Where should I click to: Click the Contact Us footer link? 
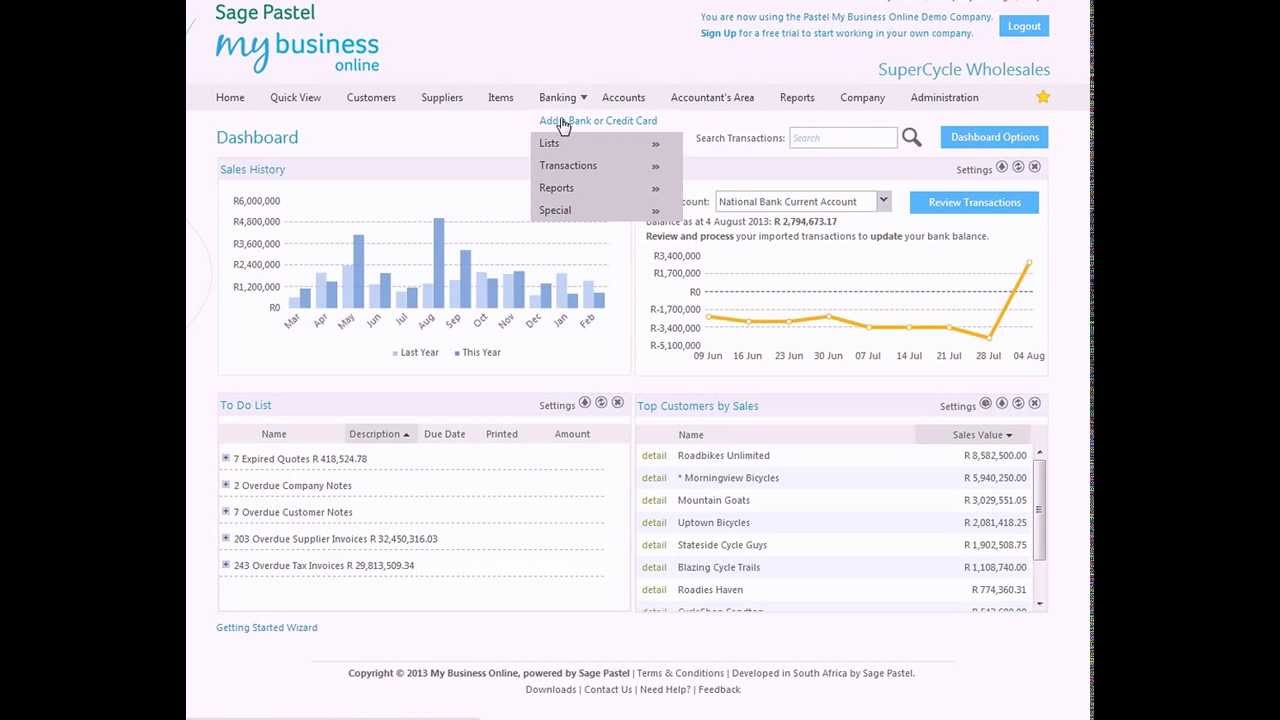[x=608, y=689]
